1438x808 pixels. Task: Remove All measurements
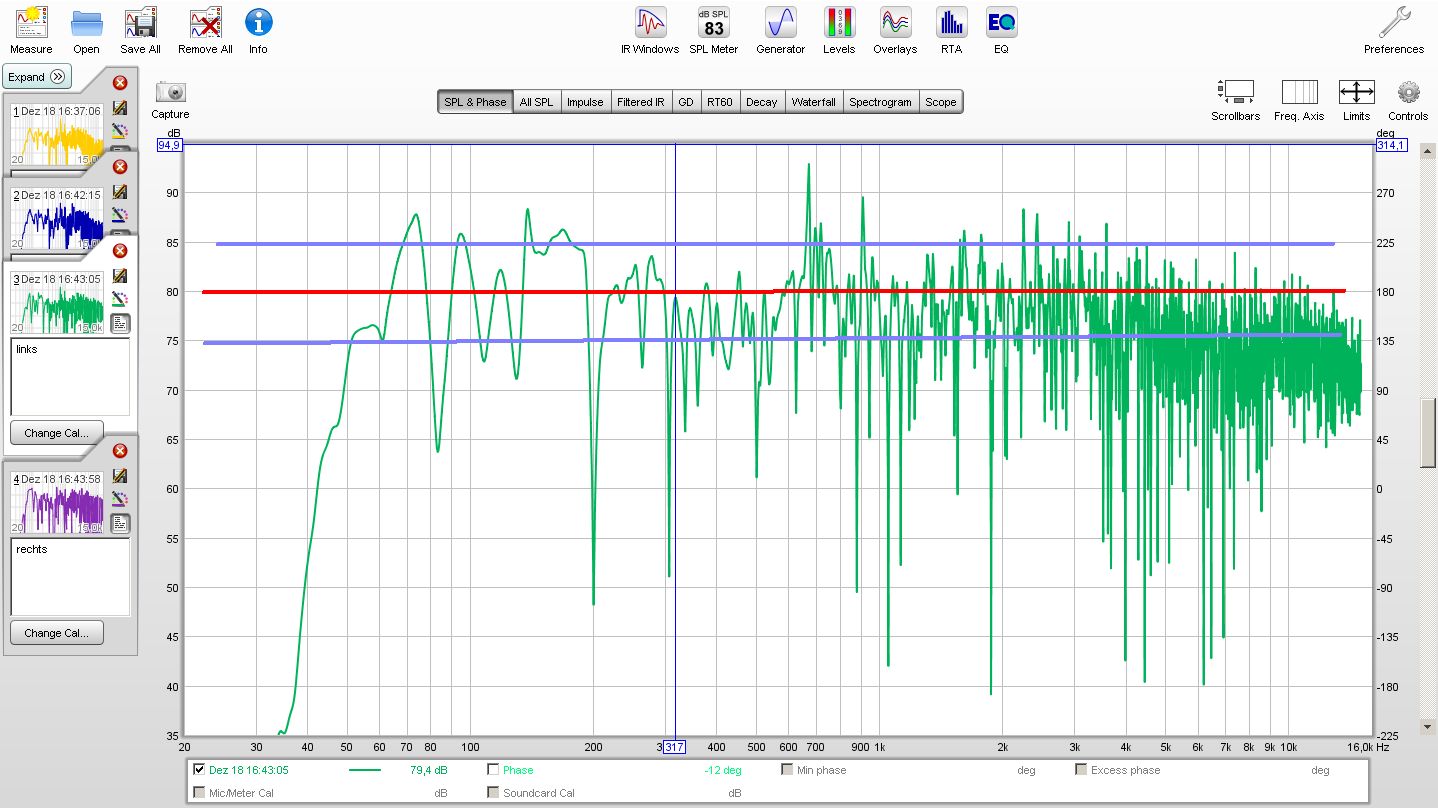point(205,30)
